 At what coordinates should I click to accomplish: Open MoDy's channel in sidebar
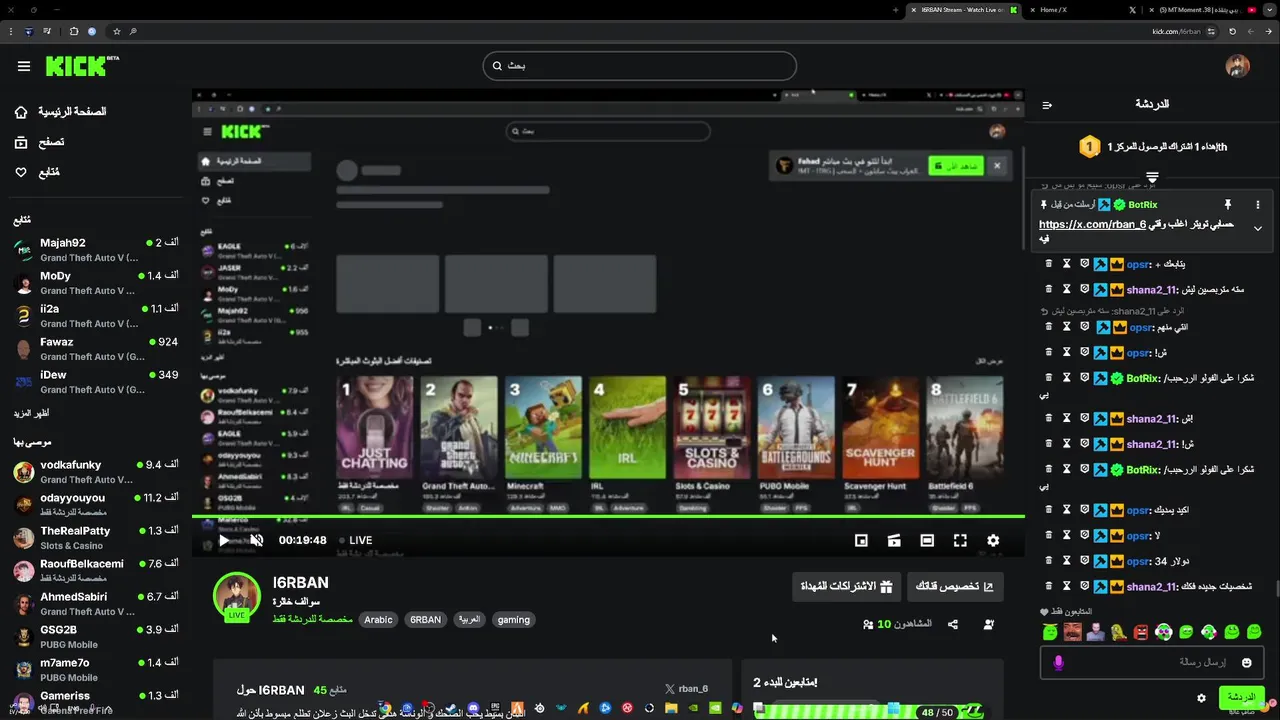[96, 282]
